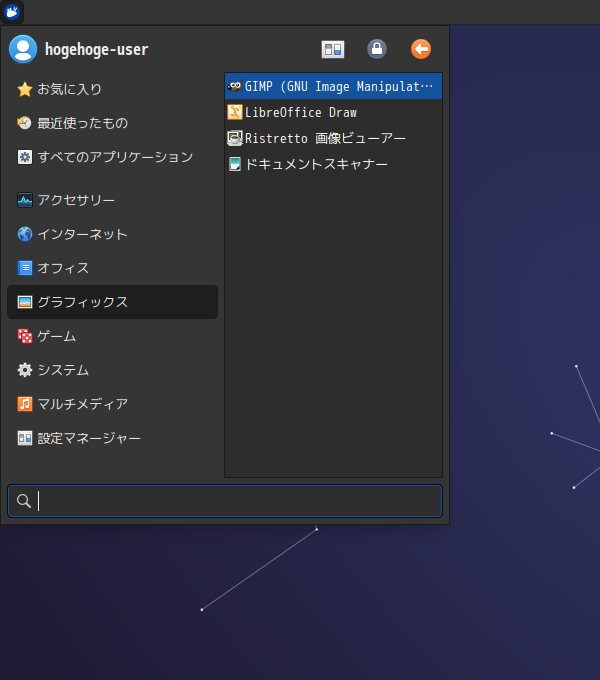
Task: Click the Xfce Whisker menu panel button
Action: tap(12, 12)
